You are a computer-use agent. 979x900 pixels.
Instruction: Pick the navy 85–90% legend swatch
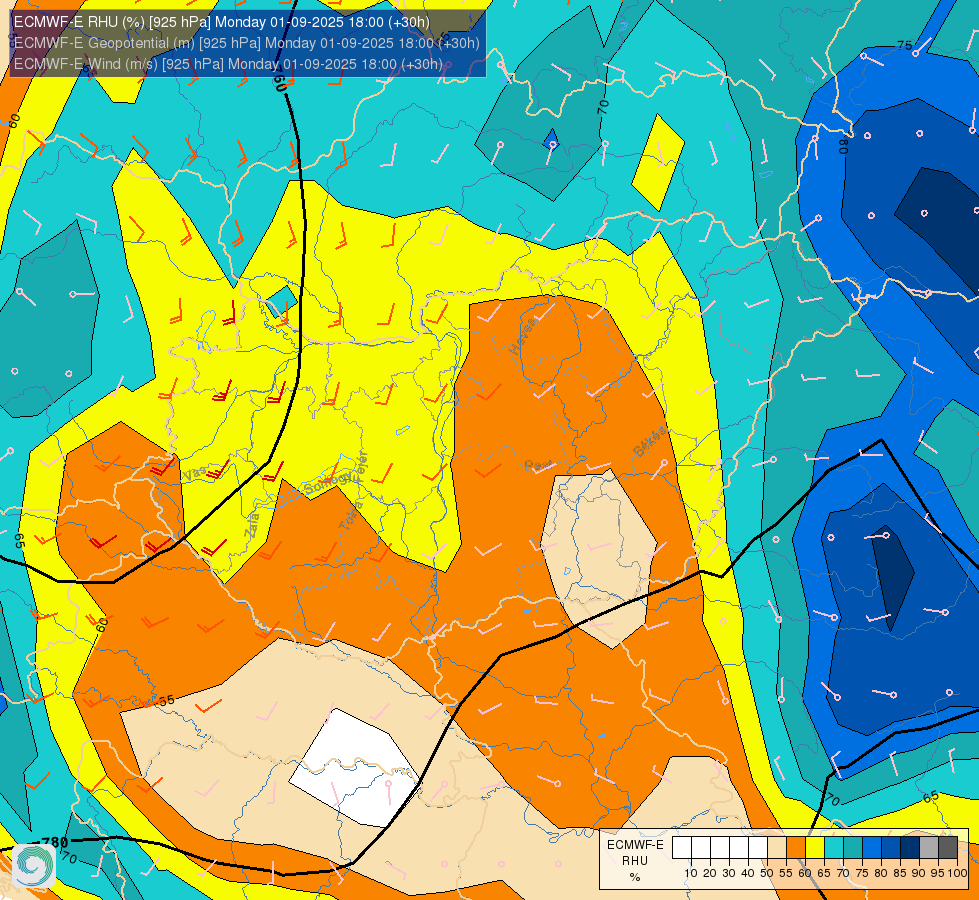tap(910, 847)
